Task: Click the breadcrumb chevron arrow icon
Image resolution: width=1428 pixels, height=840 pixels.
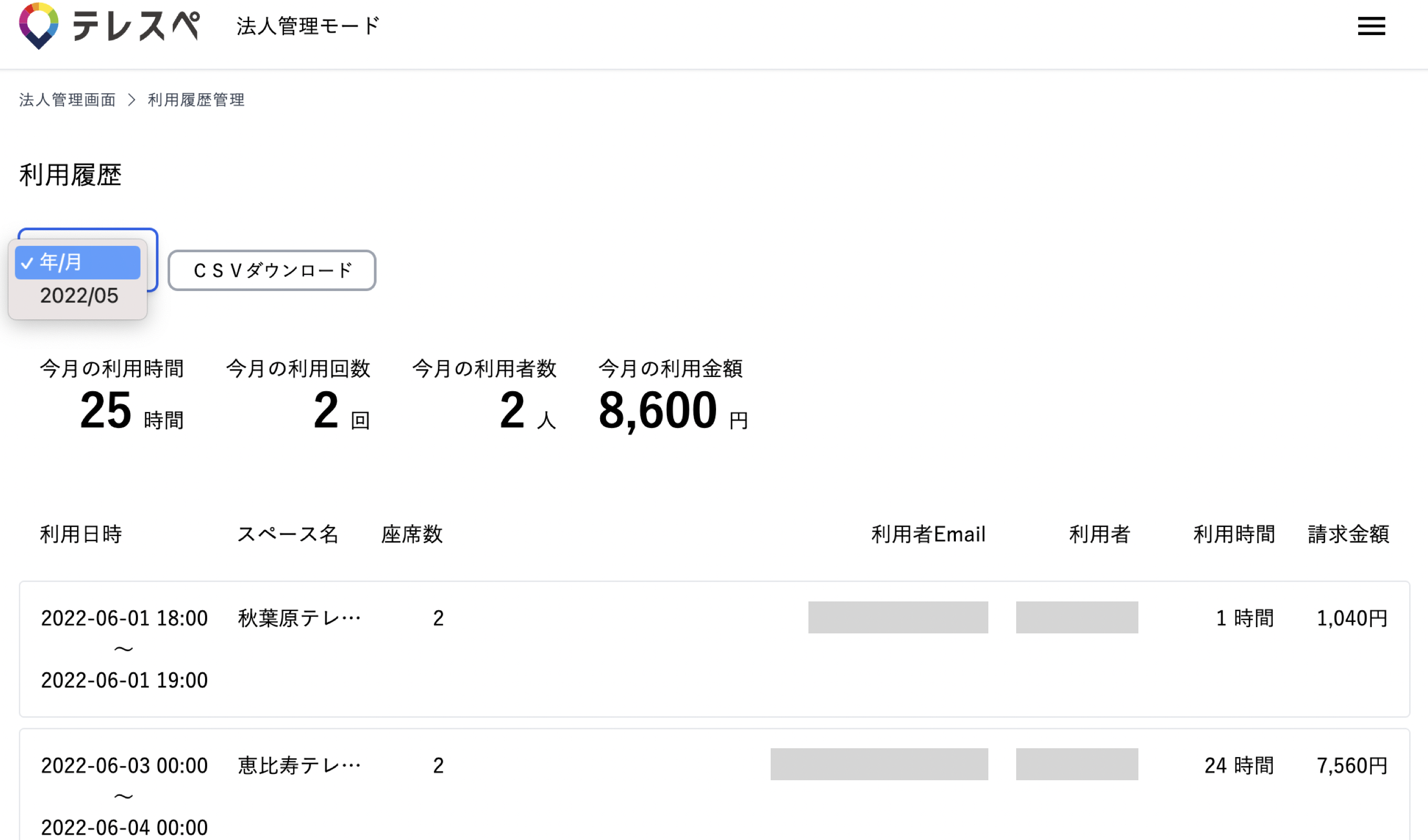Action: [132, 100]
